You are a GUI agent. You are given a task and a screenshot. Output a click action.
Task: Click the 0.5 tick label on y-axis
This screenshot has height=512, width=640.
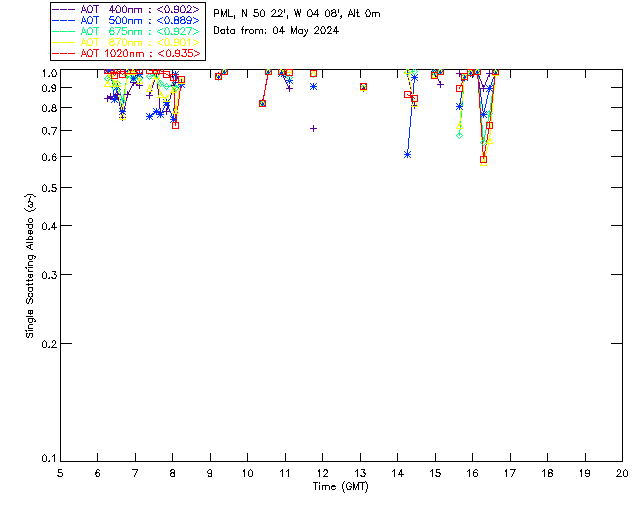click(49, 188)
